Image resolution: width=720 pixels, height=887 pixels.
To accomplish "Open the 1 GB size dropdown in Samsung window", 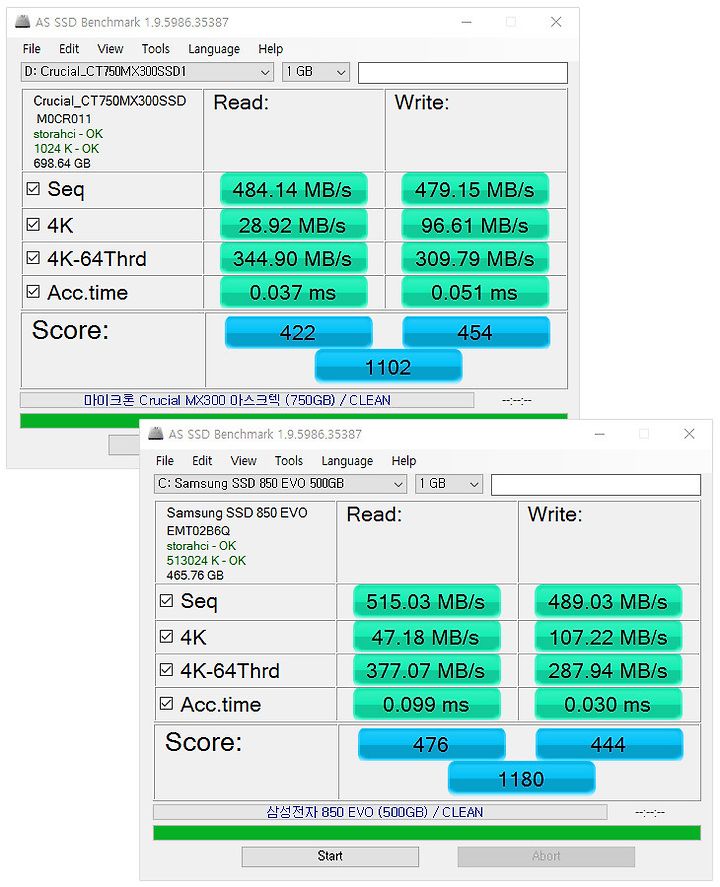I will tap(449, 484).
